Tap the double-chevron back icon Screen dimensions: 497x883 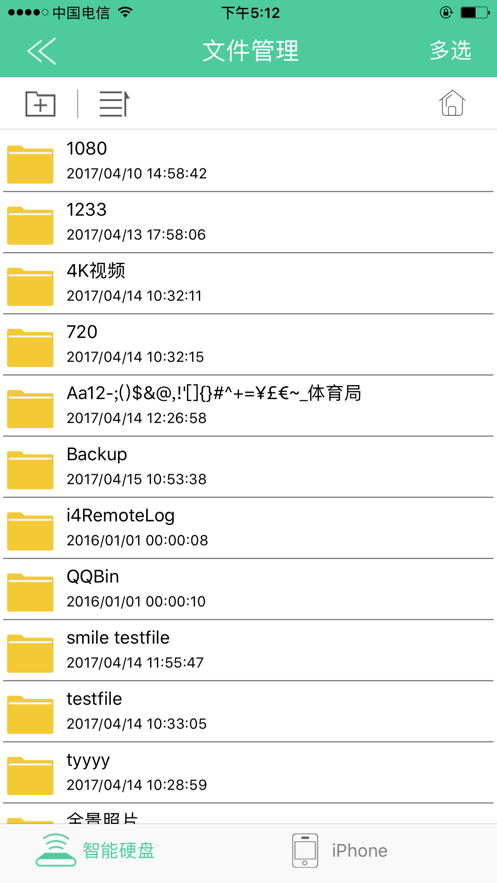point(41,51)
